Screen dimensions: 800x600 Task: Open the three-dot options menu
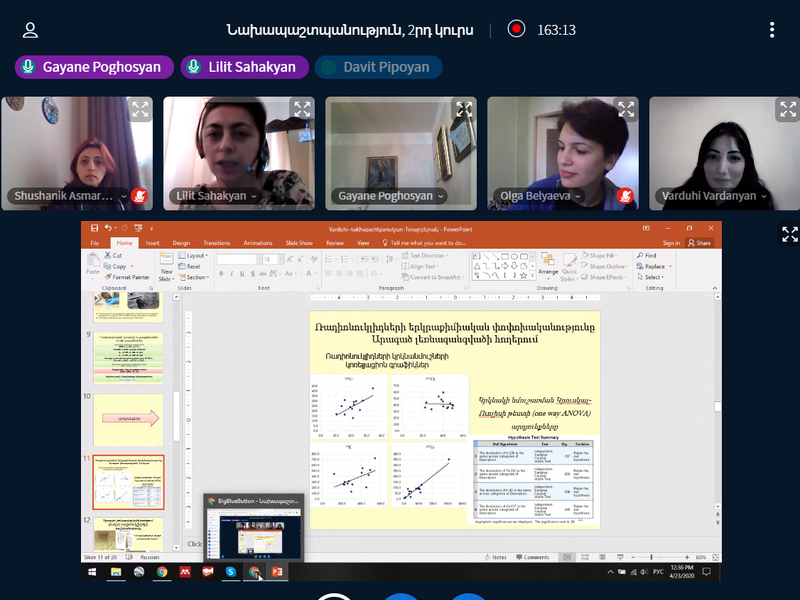click(772, 30)
